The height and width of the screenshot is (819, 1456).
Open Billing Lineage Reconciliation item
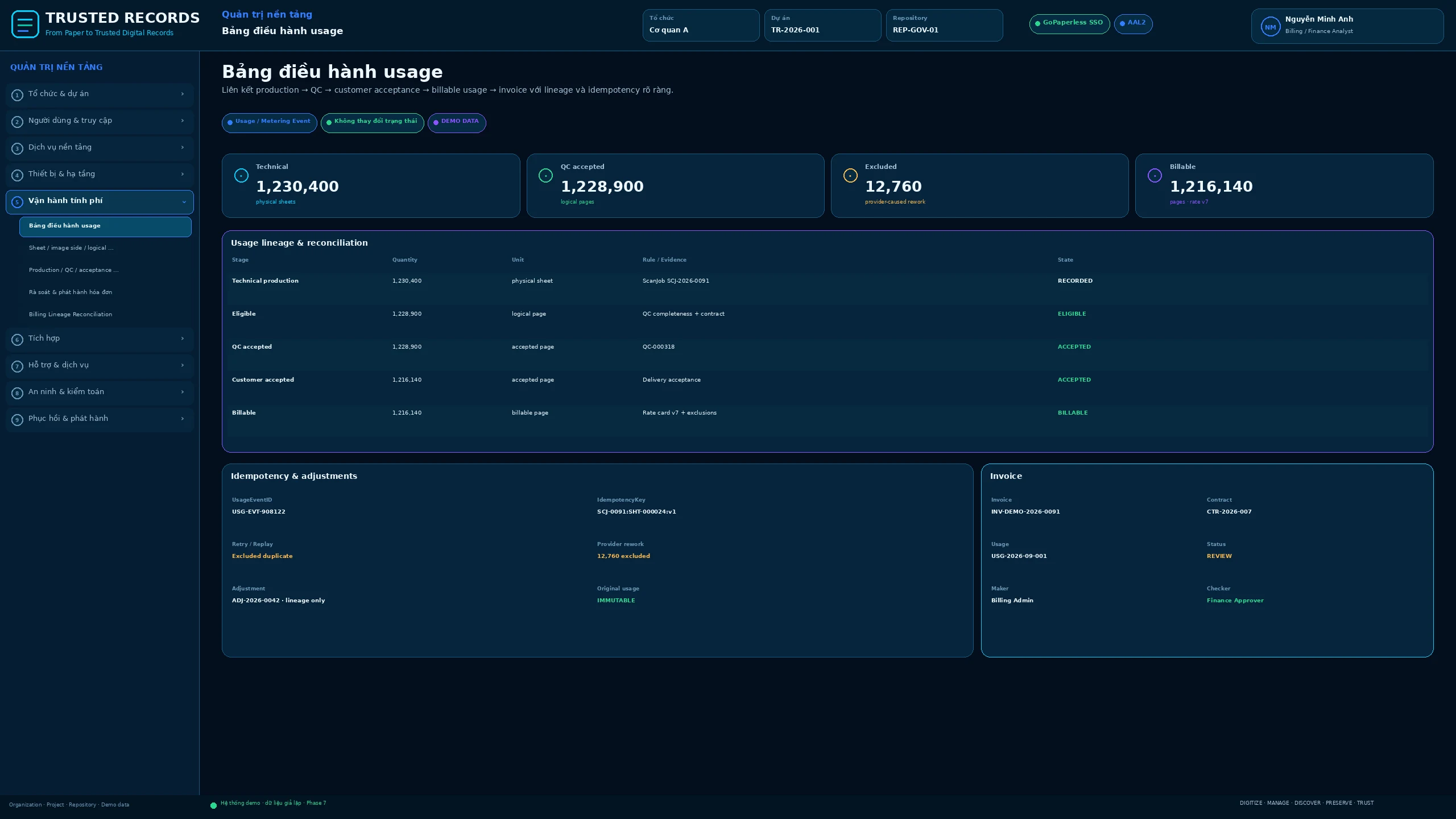105,315
